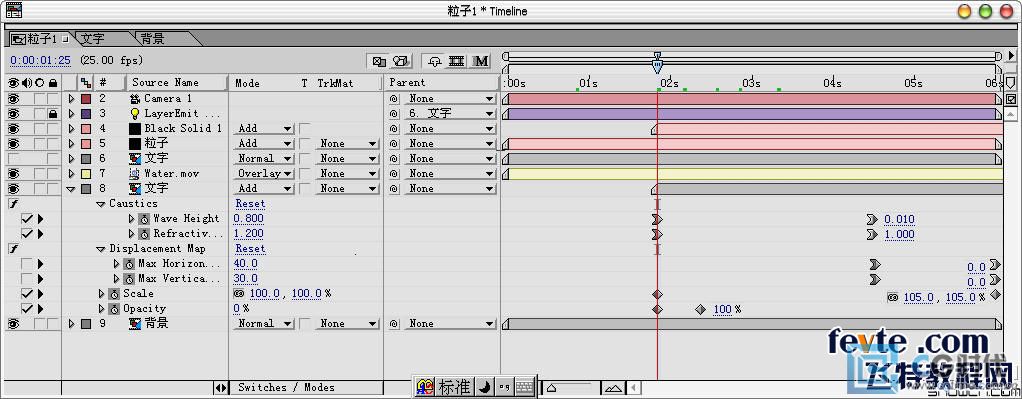Toggle preserve transparency for Black Solid 1
Screen dimensions: 1022x399
coord(304,129)
